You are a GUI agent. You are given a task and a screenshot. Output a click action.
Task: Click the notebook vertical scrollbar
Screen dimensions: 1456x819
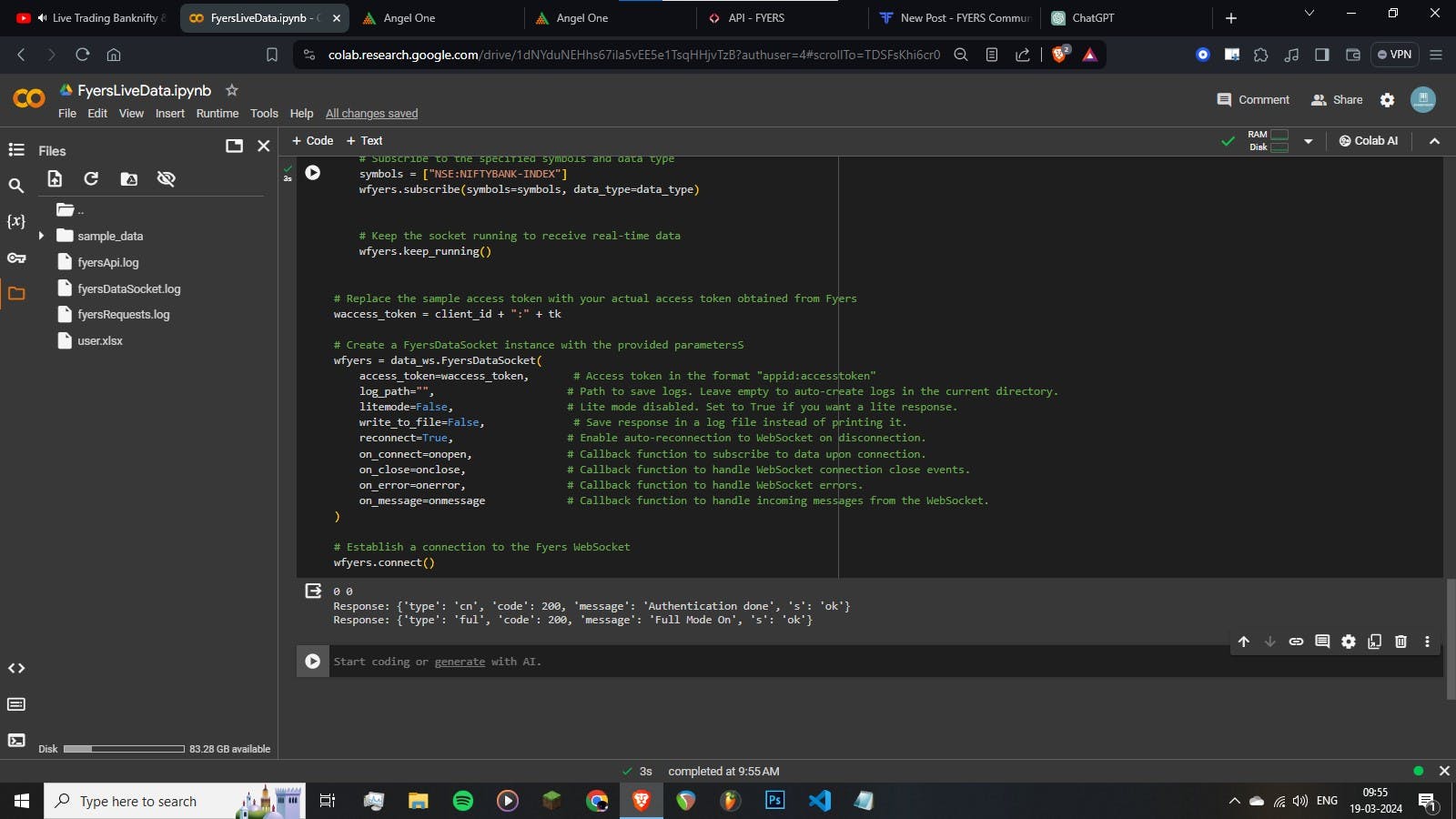1451,637
